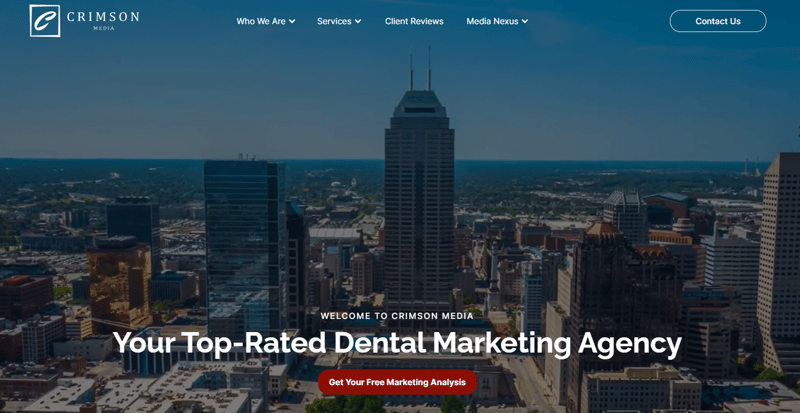Select the 'Welcome to Crimson Media' text

(397, 316)
